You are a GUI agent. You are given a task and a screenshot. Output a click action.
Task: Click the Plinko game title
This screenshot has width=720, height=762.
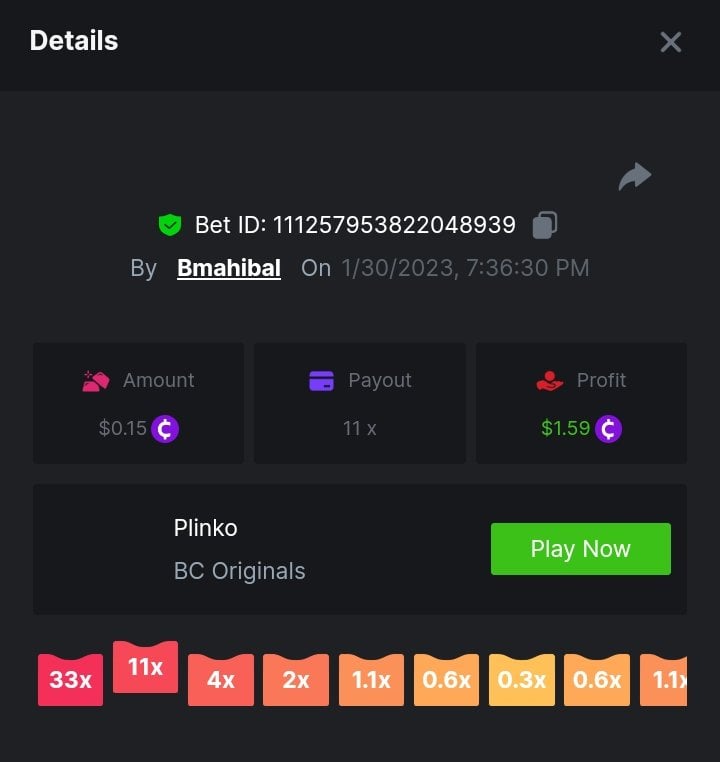[206, 528]
